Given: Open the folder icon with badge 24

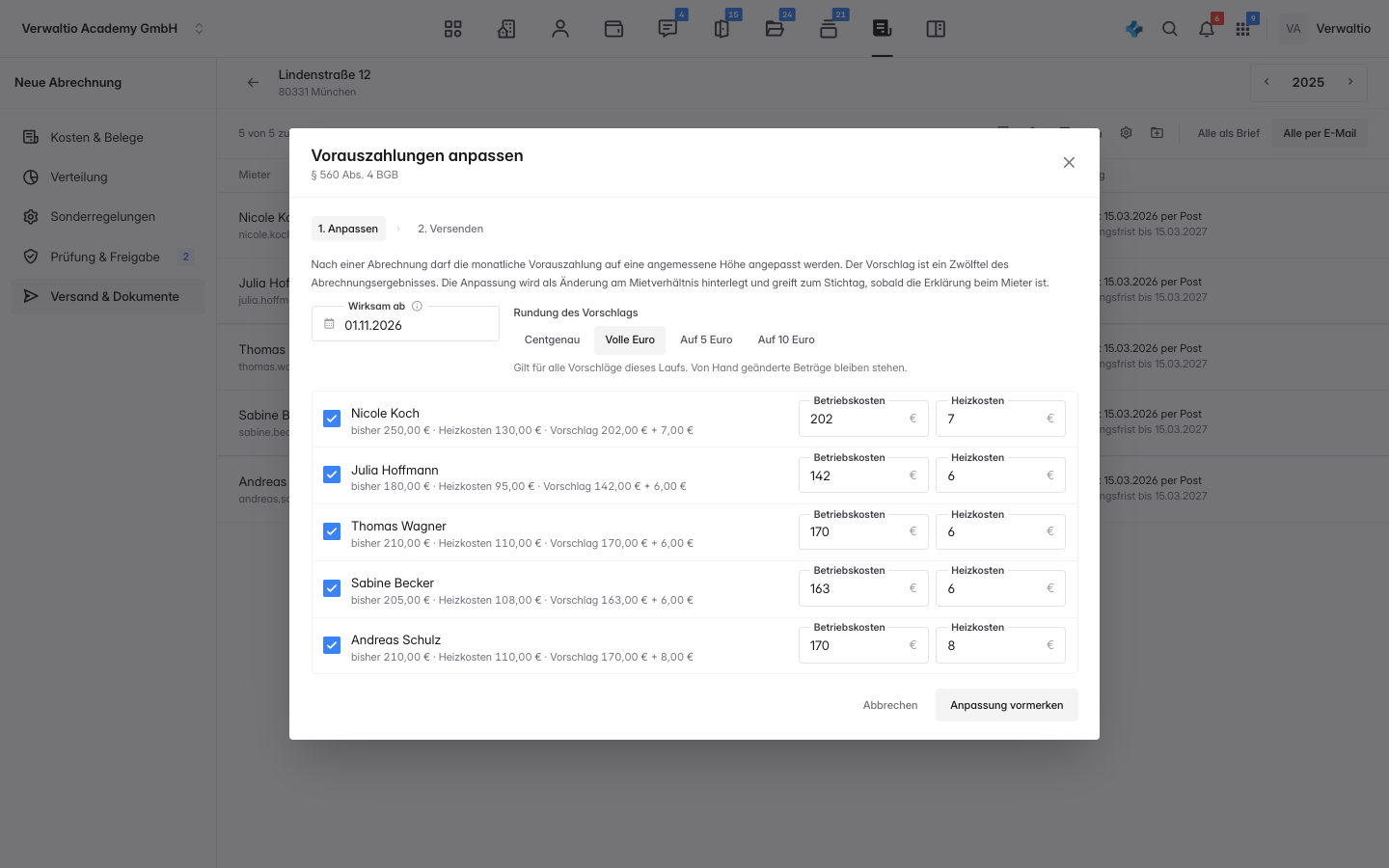Looking at the screenshot, I should coord(775,29).
